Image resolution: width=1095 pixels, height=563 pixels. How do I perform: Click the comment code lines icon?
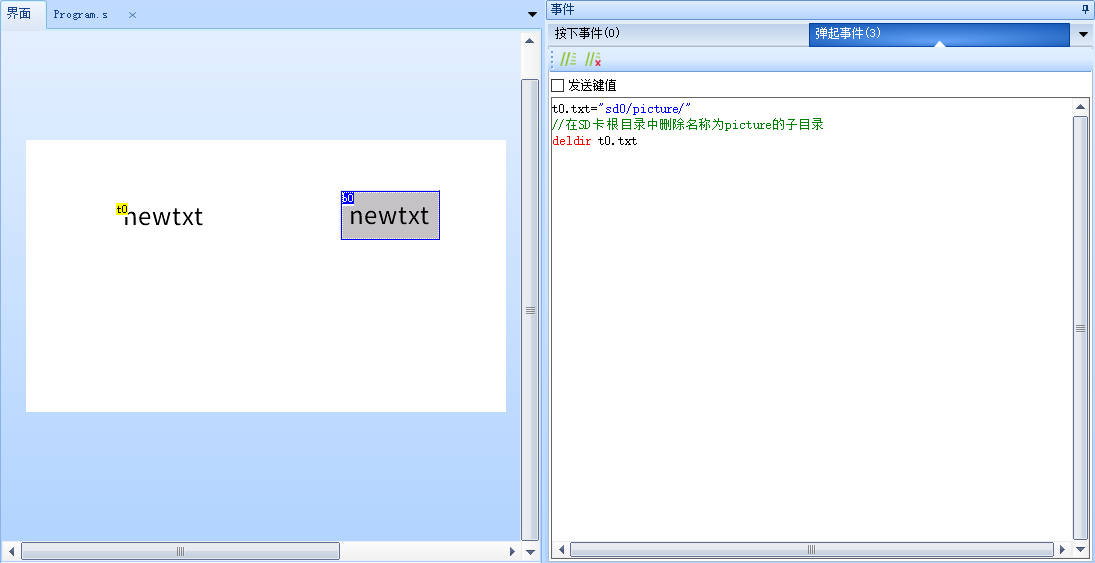pyautogui.click(x=568, y=60)
